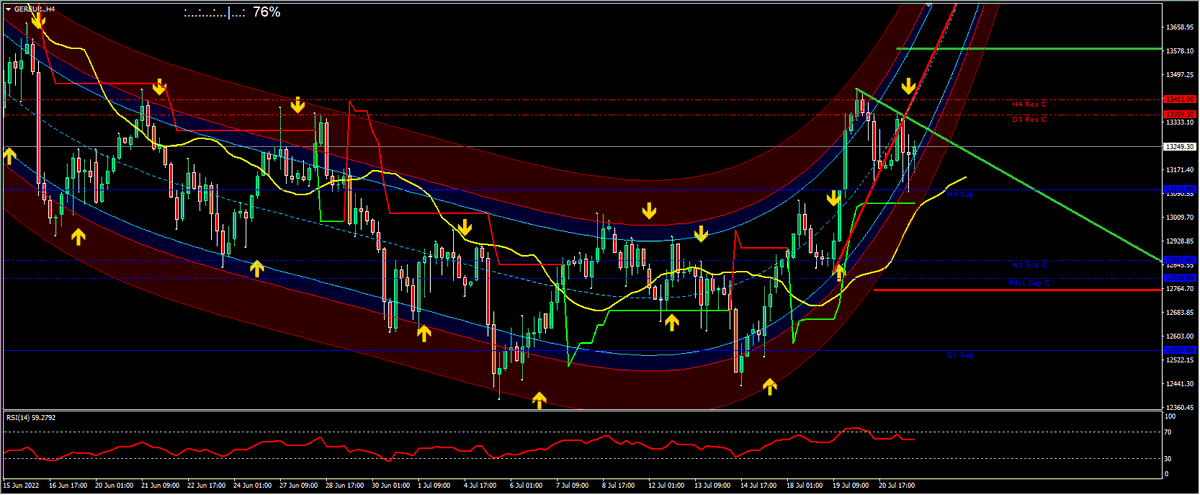Click the H4 Res C level label
Screen dimensions: 1200x495
1028,104
